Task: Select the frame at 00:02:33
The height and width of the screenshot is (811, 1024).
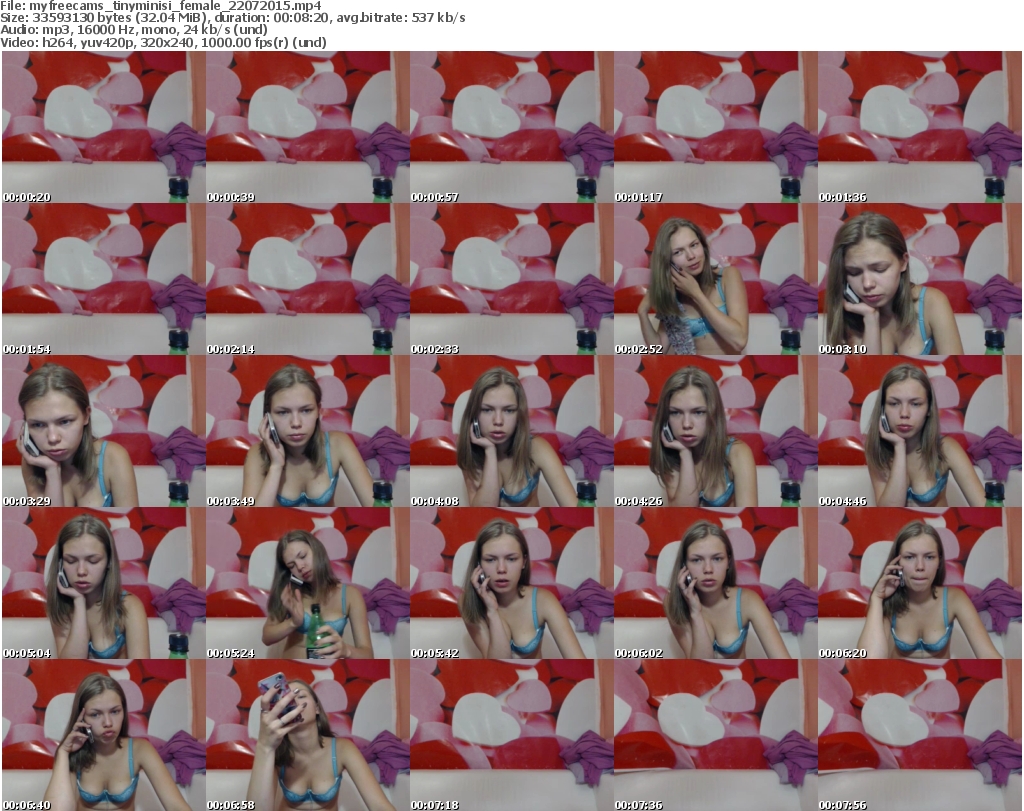Action: coord(511,279)
